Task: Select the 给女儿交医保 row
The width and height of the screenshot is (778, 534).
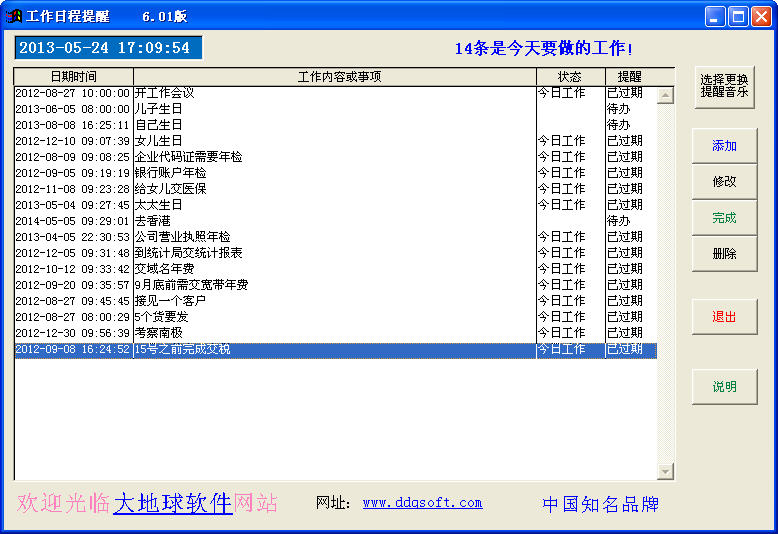Action: click(335, 189)
